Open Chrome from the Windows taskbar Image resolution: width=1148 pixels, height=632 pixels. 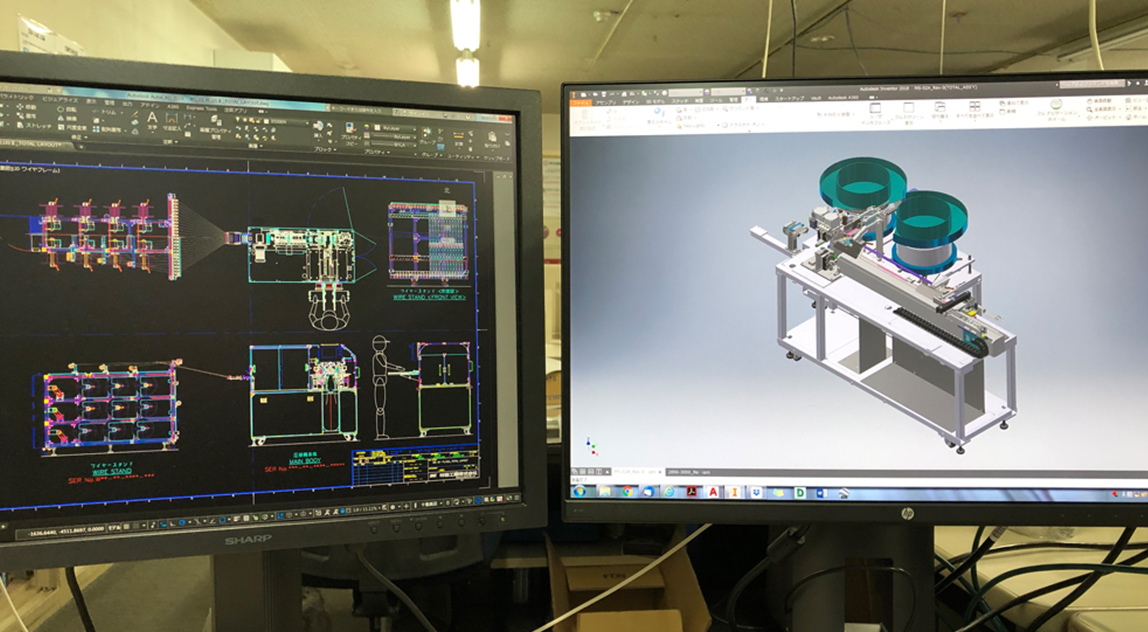(x=627, y=491)
